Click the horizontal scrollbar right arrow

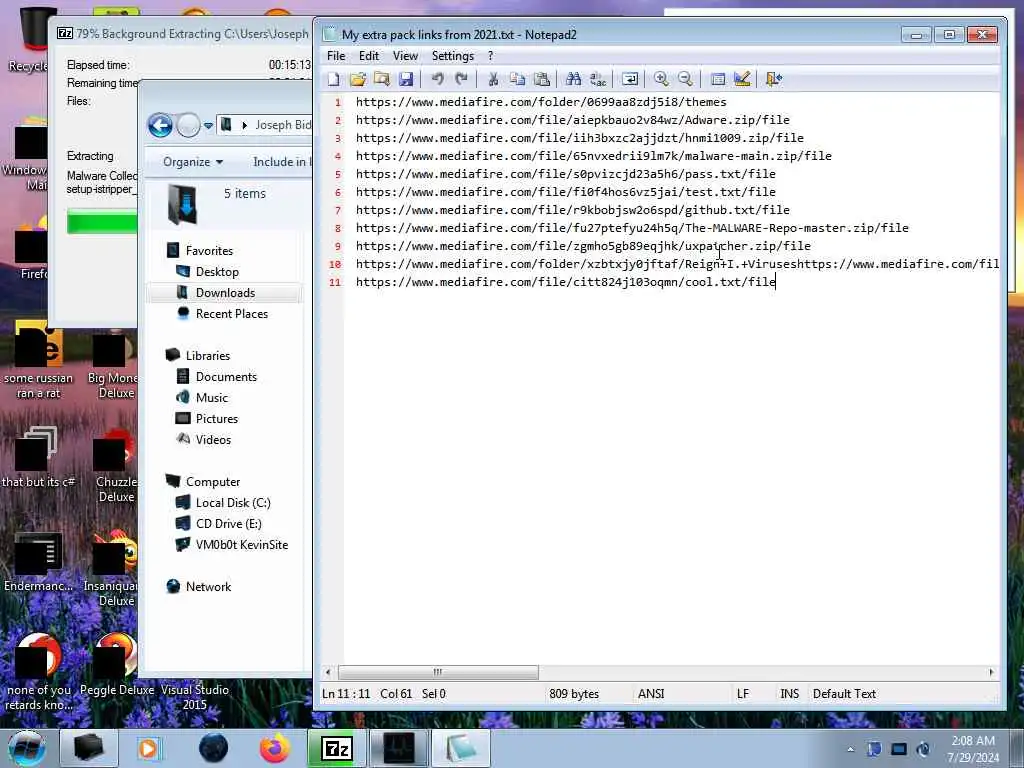(x=991, y=672)
